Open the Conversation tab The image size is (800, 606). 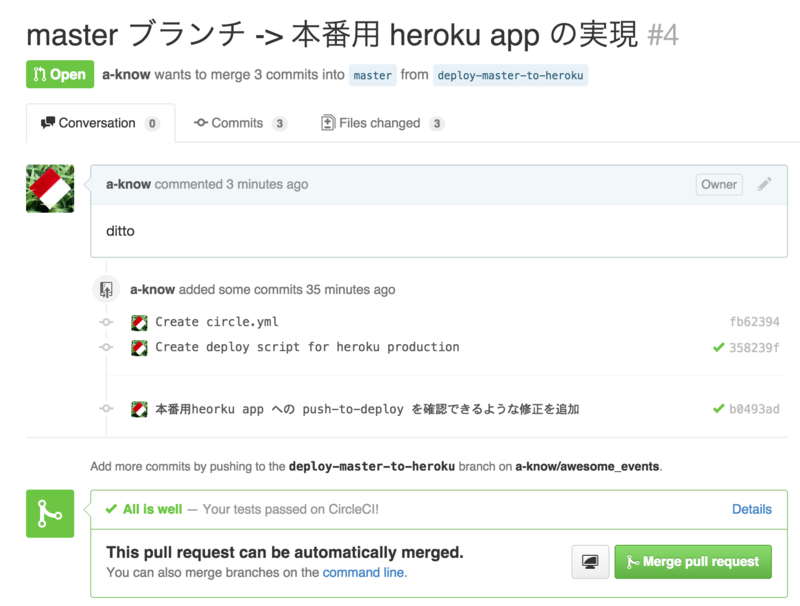coord(101,123)
